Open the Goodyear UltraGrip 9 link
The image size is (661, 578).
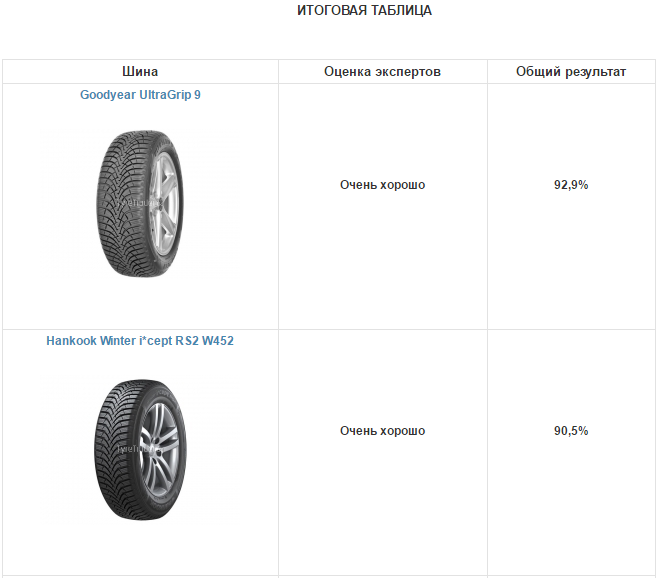pyautogui.click(x=140, y=95)
